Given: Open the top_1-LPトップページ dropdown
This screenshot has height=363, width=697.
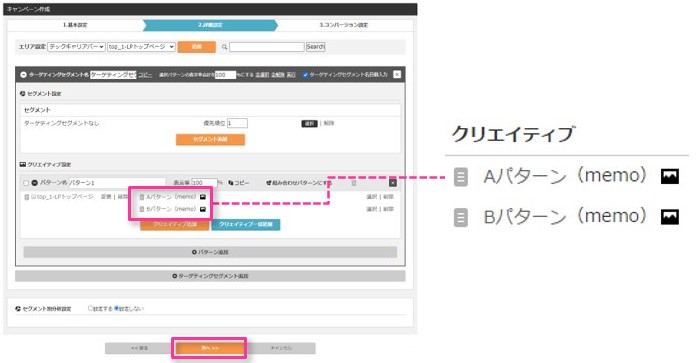Looking at the screenshot, I should point(141,47).
